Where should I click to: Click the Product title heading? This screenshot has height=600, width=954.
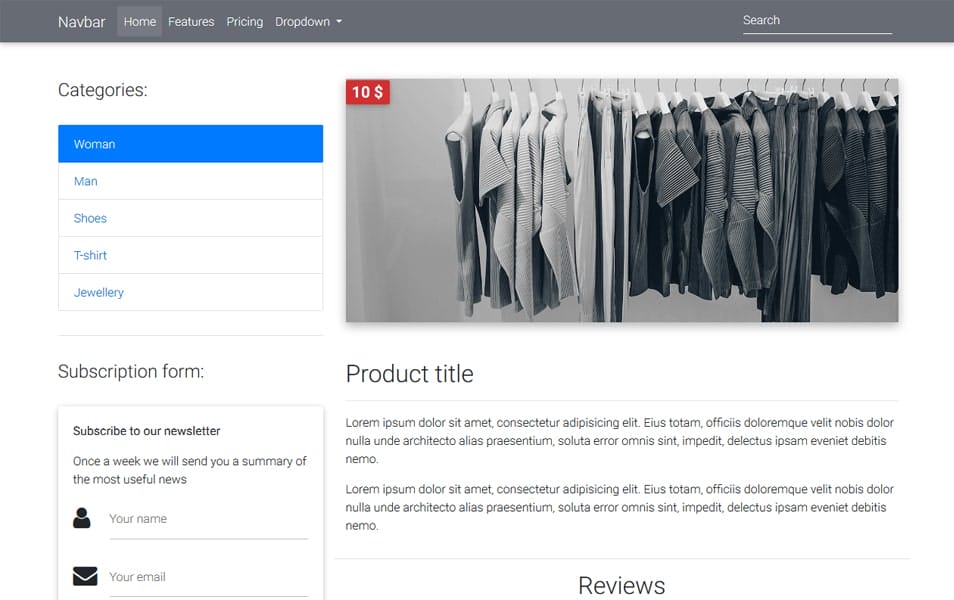click(x=410, y=374)
